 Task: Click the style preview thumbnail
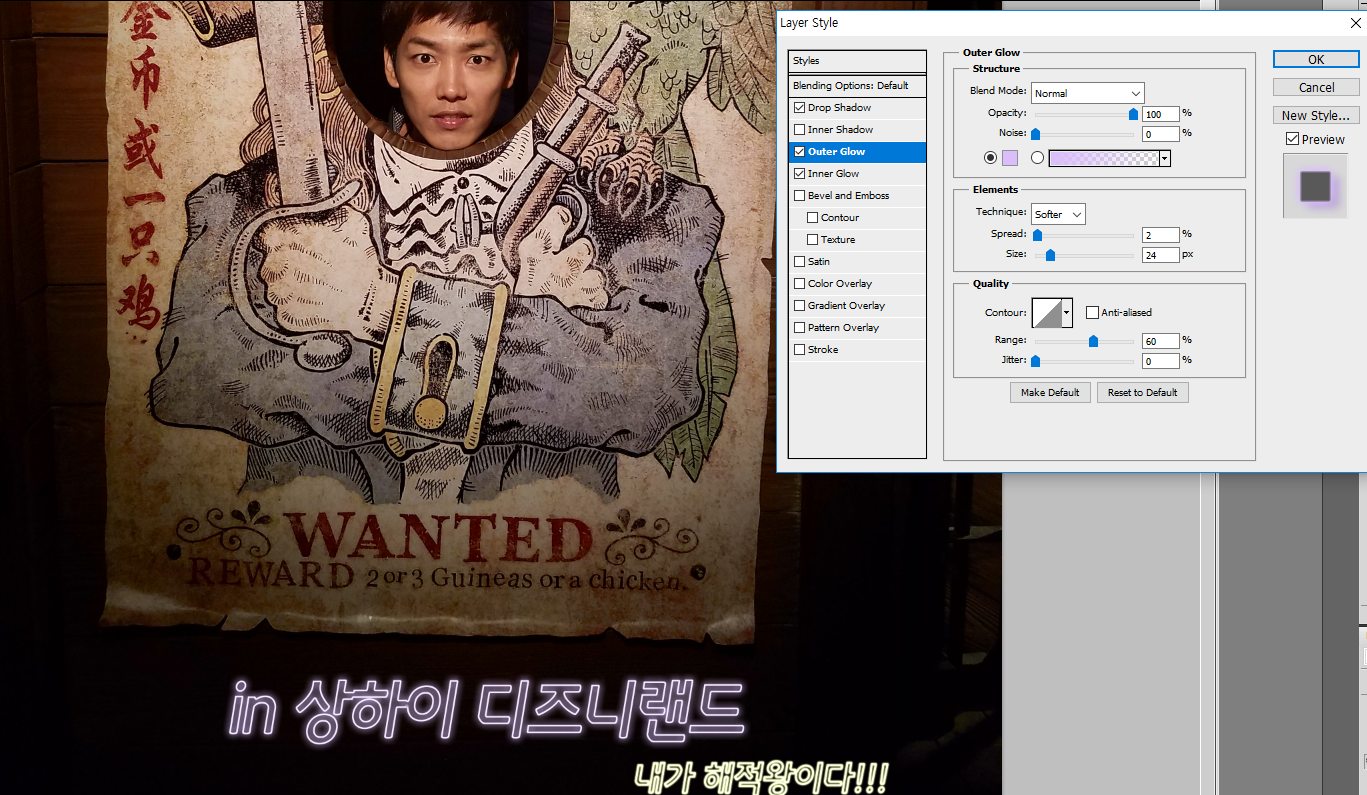coord(1315,186)
